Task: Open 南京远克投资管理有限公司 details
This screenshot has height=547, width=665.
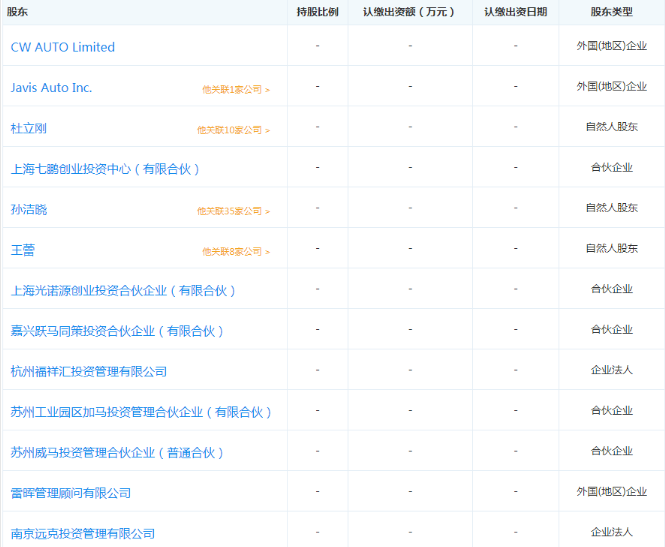Action: click(x=82, y=533)
